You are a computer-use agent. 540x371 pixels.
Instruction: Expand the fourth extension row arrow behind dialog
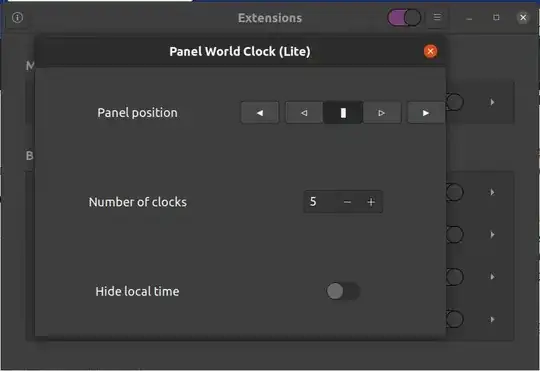point(492,277)
